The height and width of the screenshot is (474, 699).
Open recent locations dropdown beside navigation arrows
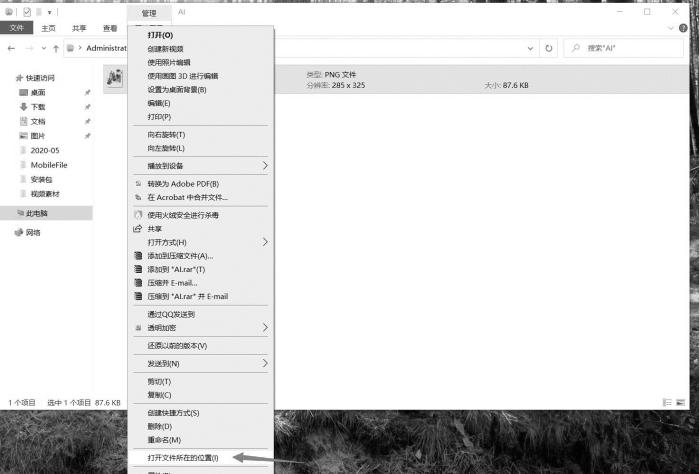coord(44,48)
